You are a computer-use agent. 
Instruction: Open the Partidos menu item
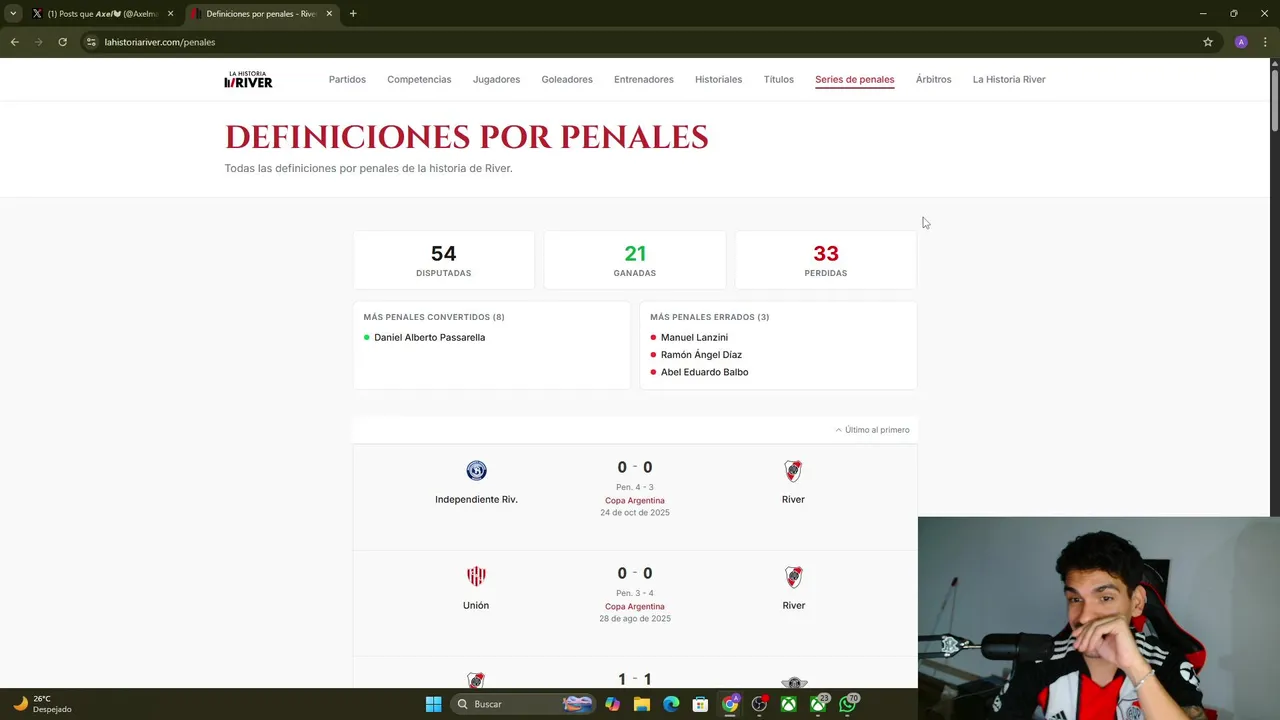[x=347, y=79]
